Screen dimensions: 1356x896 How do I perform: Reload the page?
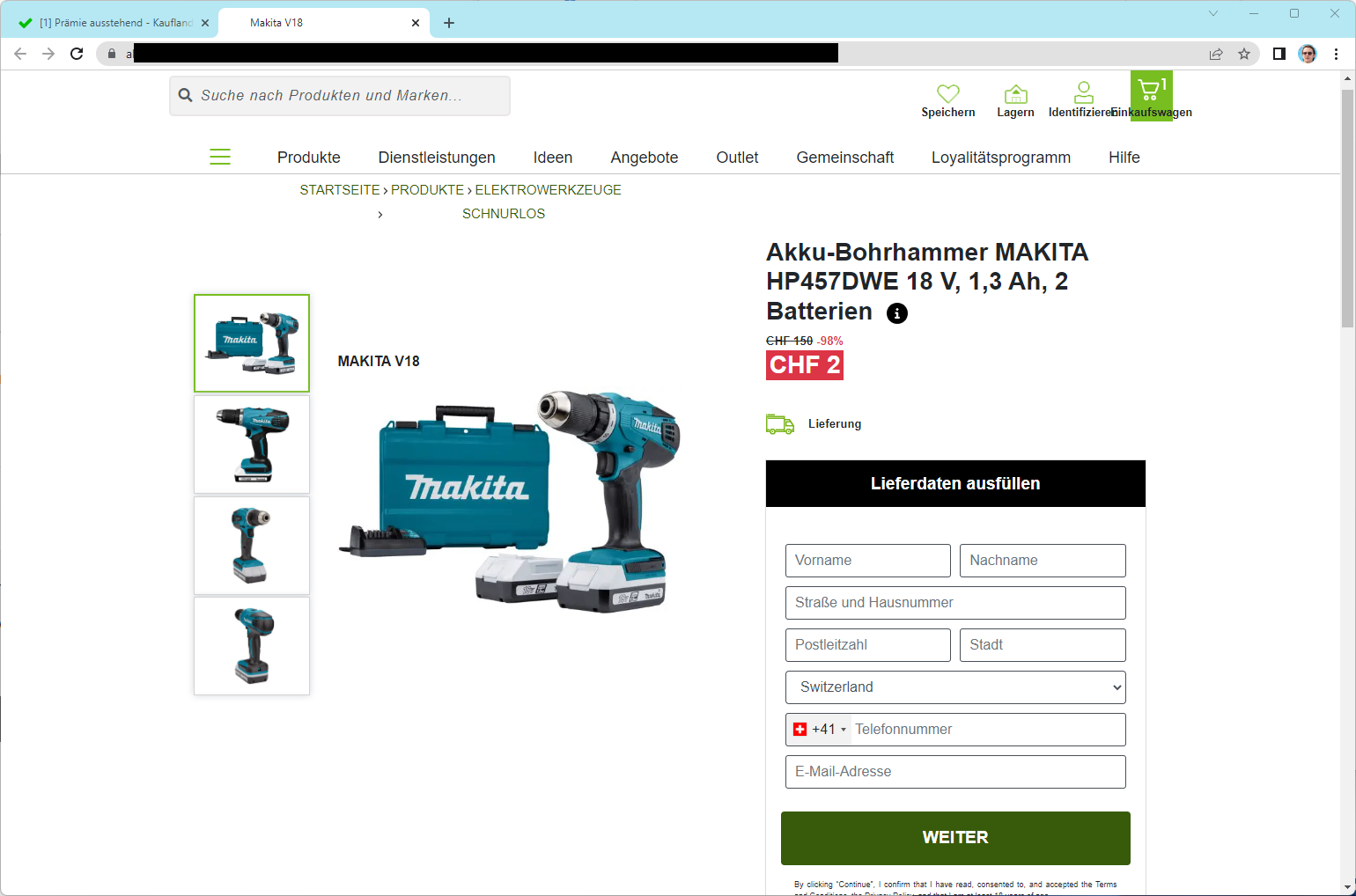pyautogui.click(x=77, y=54)
